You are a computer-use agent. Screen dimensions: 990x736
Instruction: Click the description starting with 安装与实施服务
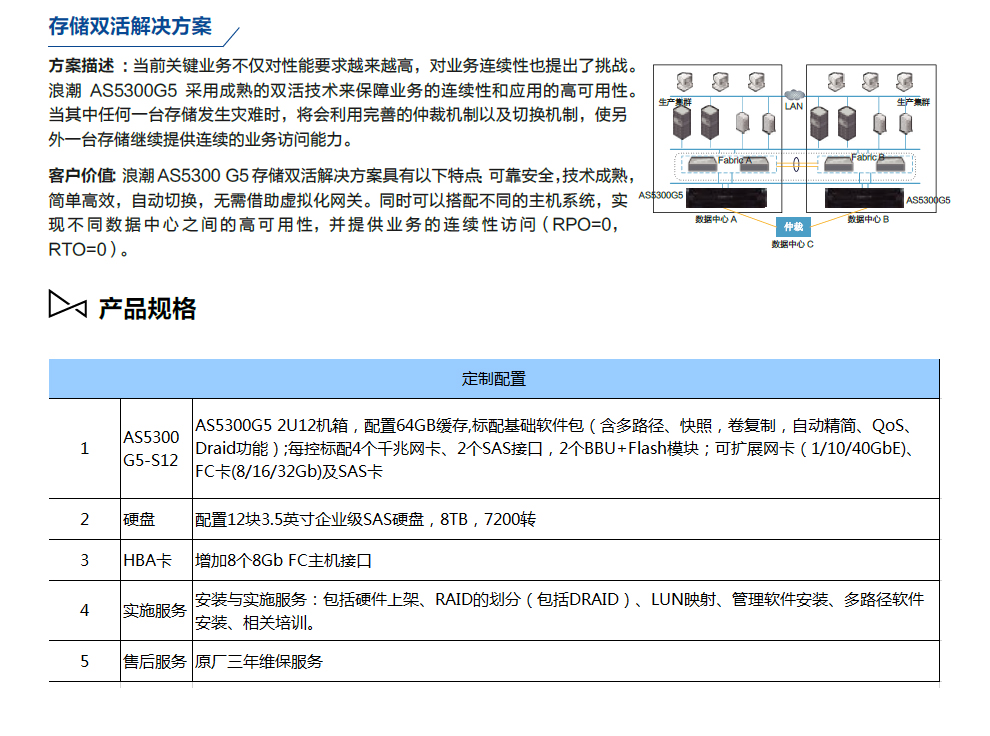(559, 611)
